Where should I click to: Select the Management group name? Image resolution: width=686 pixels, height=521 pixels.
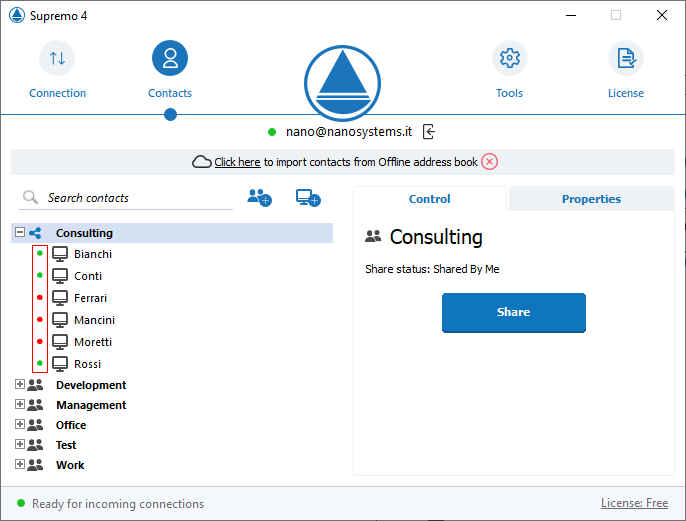point(91,405)
